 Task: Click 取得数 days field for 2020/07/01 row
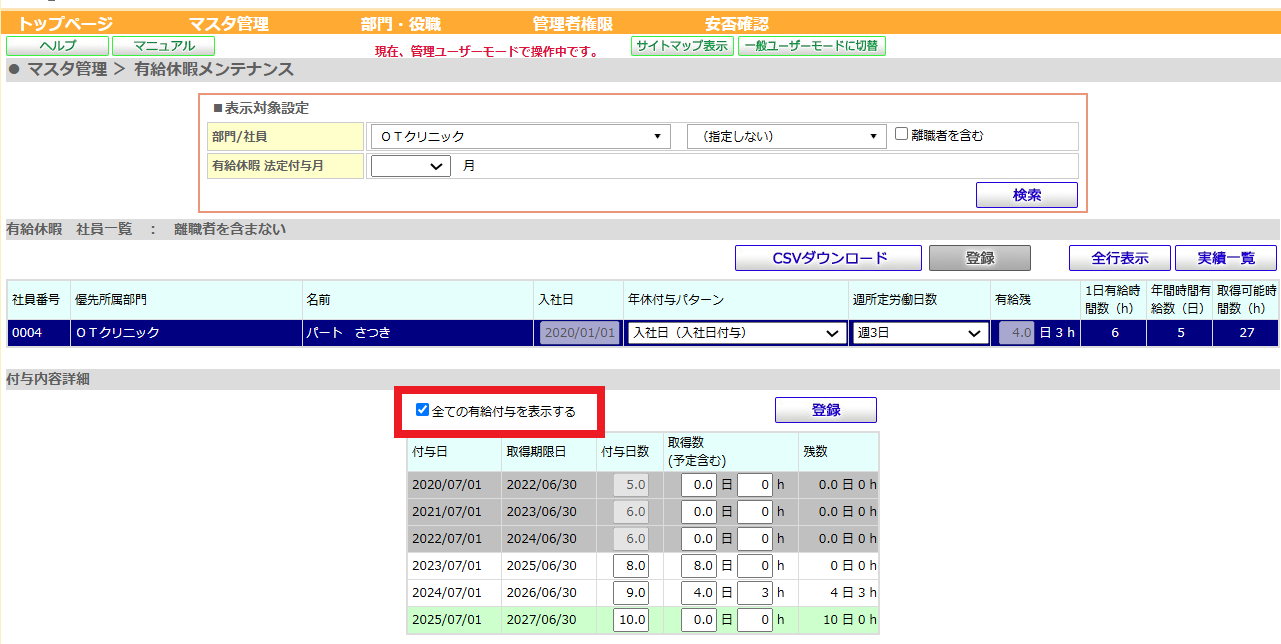coord(699,485)
